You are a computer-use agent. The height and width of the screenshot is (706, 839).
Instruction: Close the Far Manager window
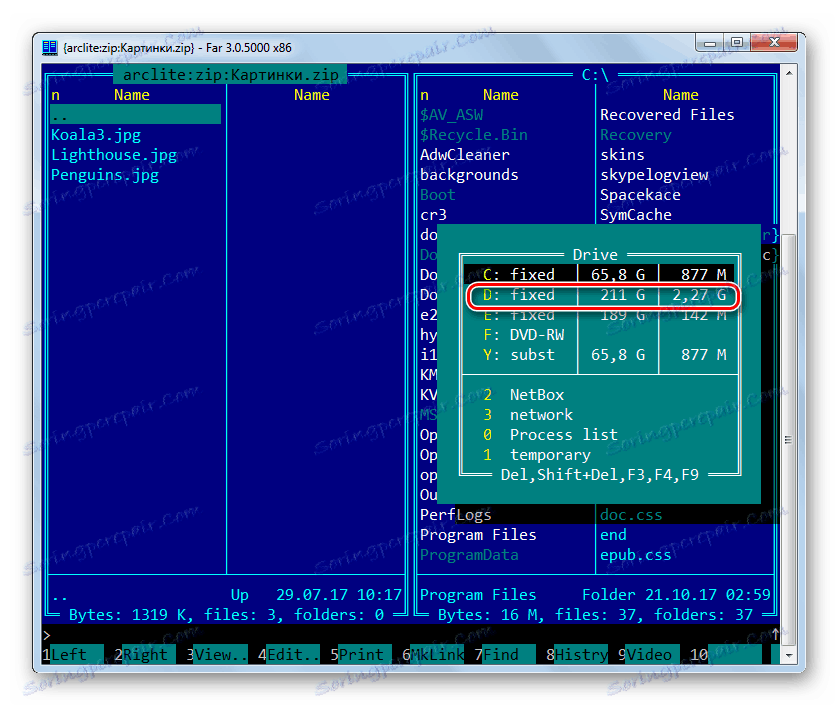[x=774, y=42]
